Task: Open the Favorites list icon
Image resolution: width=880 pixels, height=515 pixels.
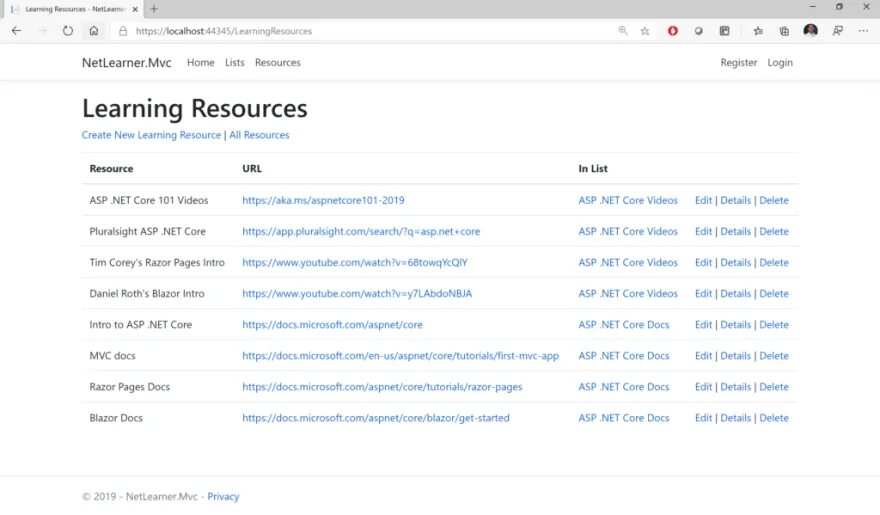Action: (758, 31)
